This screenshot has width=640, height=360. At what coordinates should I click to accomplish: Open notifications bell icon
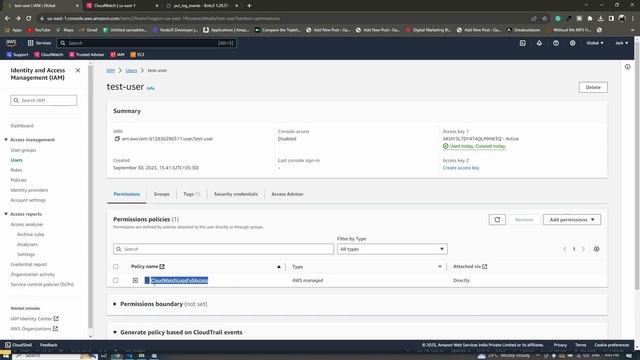pyautogui.click(x=539, y=43)
